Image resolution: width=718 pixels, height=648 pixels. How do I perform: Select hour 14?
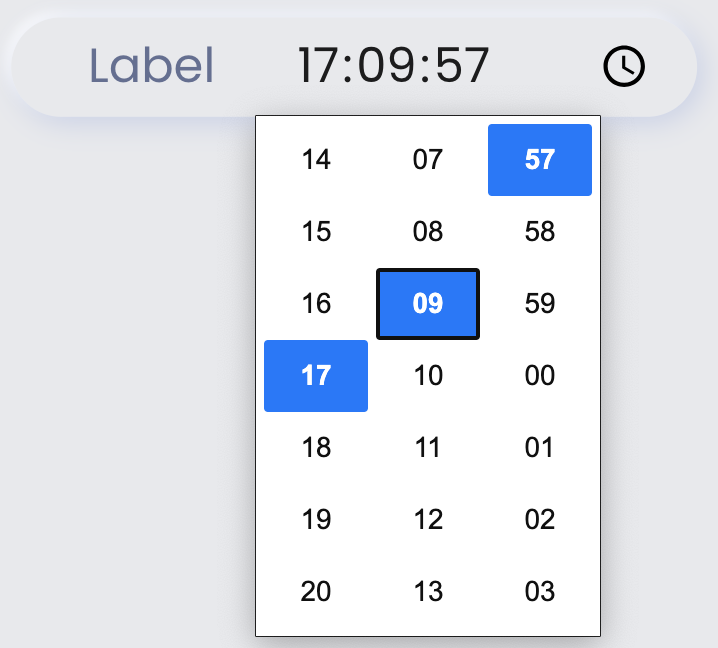point(316,160)
